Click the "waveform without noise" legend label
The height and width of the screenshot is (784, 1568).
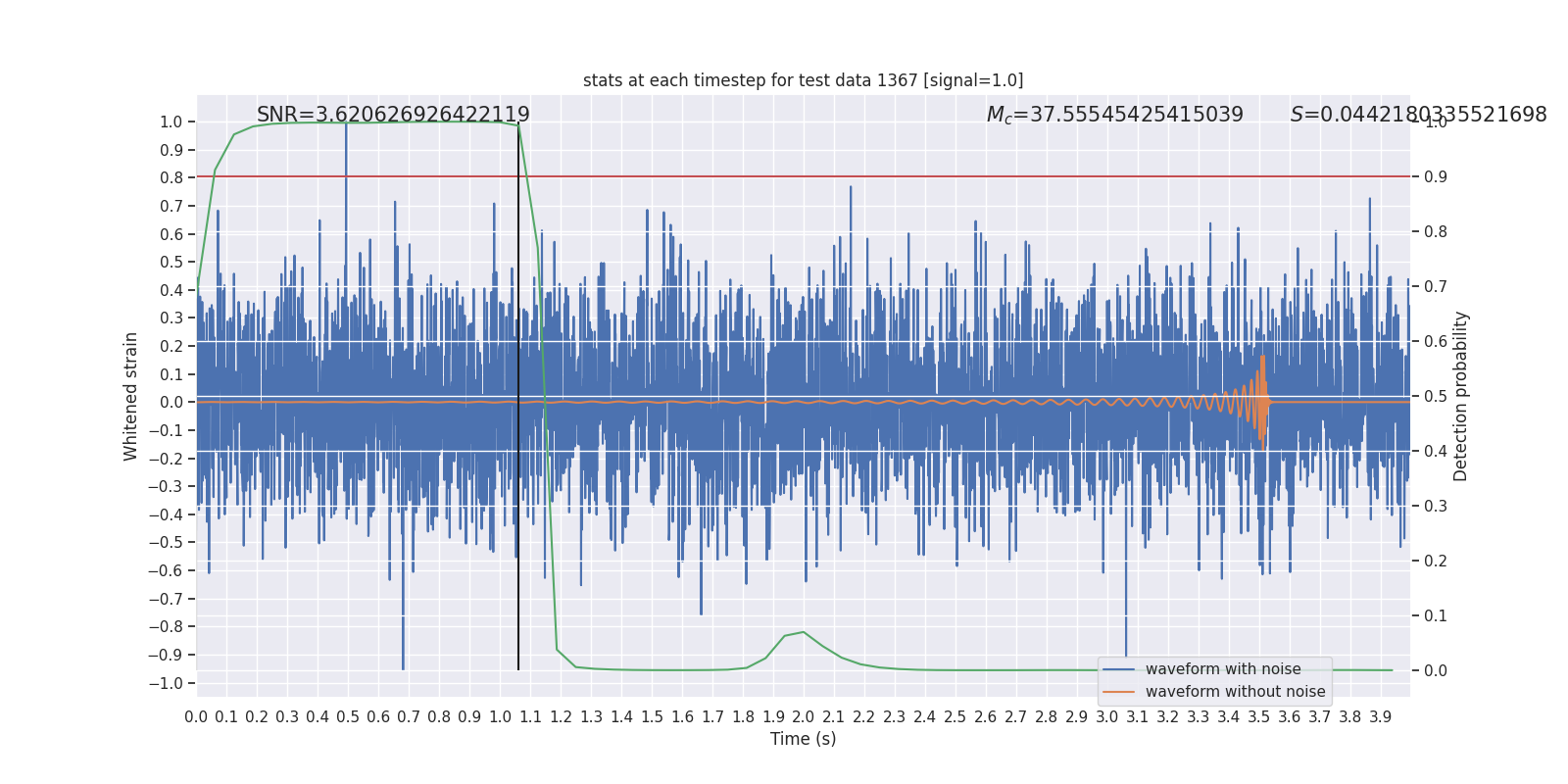1235,692
